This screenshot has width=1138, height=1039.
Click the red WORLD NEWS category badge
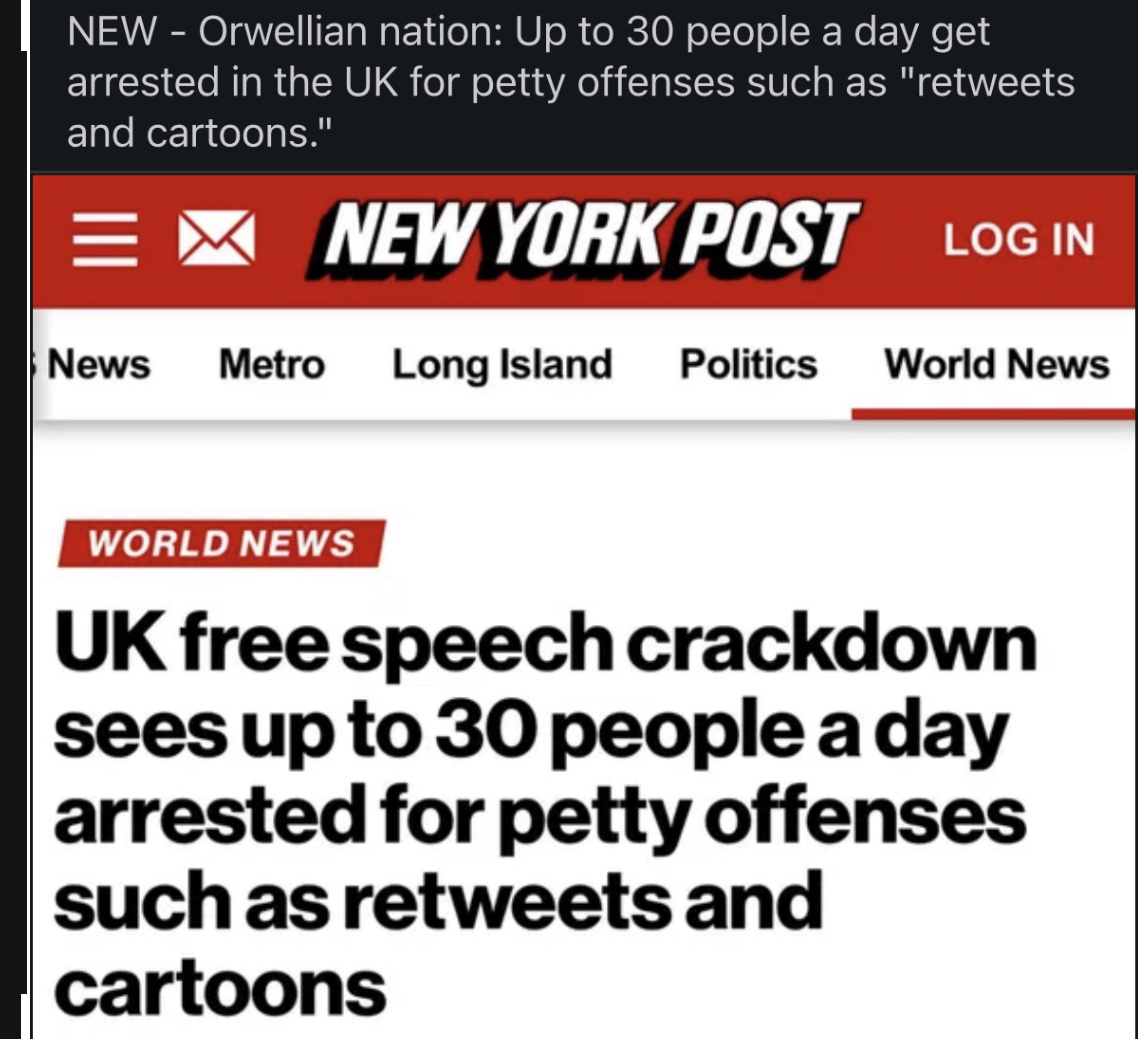pos(221,543)
